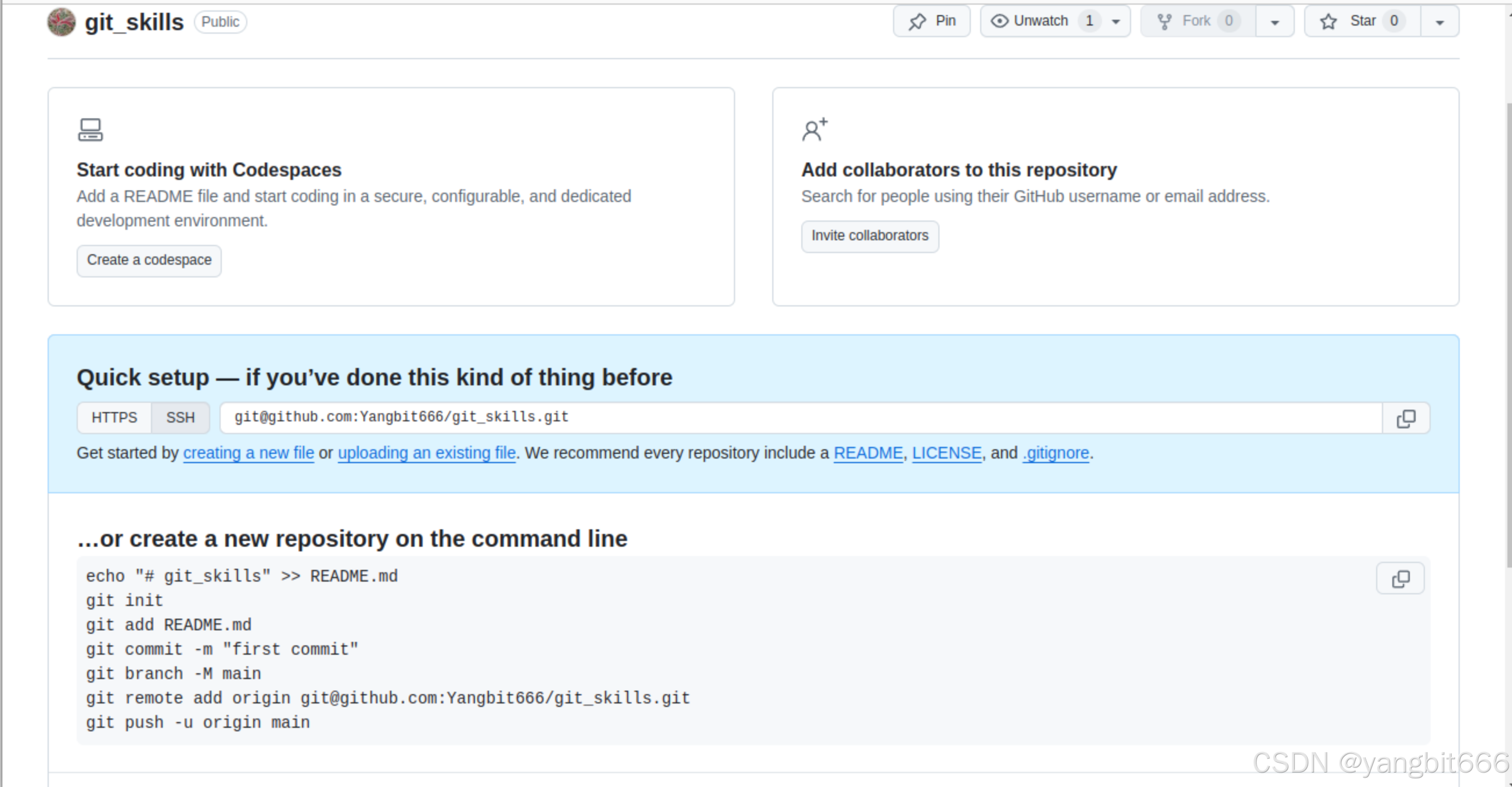Open the uploading an existing file link
1512x787 pixels.
pyautogui.click(x=427, y=453)
